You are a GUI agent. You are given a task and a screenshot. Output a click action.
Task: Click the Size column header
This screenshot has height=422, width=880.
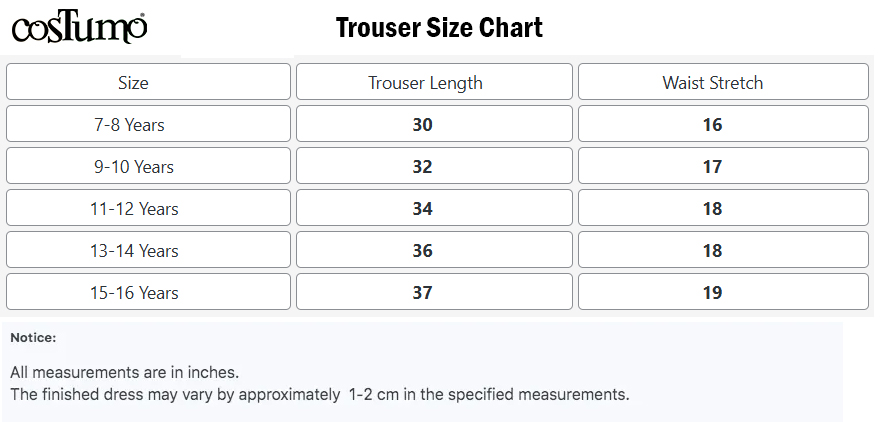pyautogui.click(x=148, y=82)
